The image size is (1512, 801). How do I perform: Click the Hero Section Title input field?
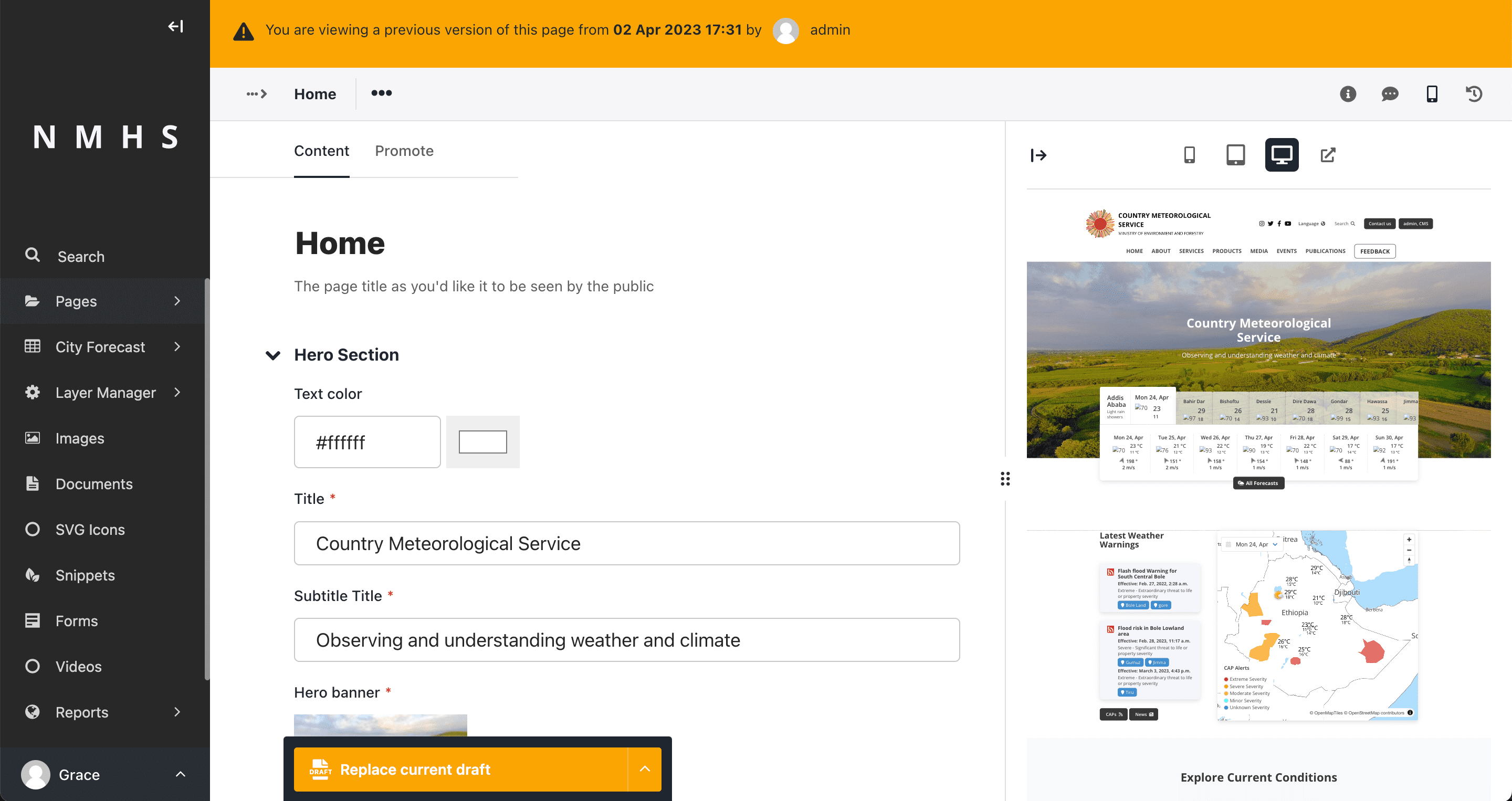tap(627, 543)
